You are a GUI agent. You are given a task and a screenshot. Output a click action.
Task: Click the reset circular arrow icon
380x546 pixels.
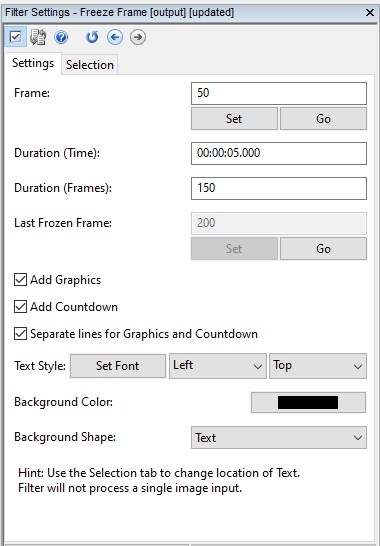[92, 37]
